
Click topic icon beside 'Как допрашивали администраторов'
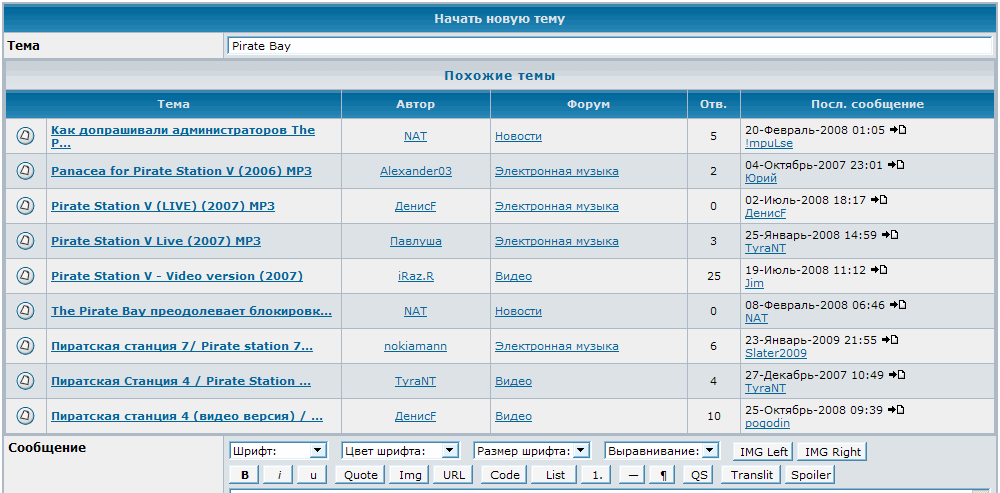click(x=25, y=135)
